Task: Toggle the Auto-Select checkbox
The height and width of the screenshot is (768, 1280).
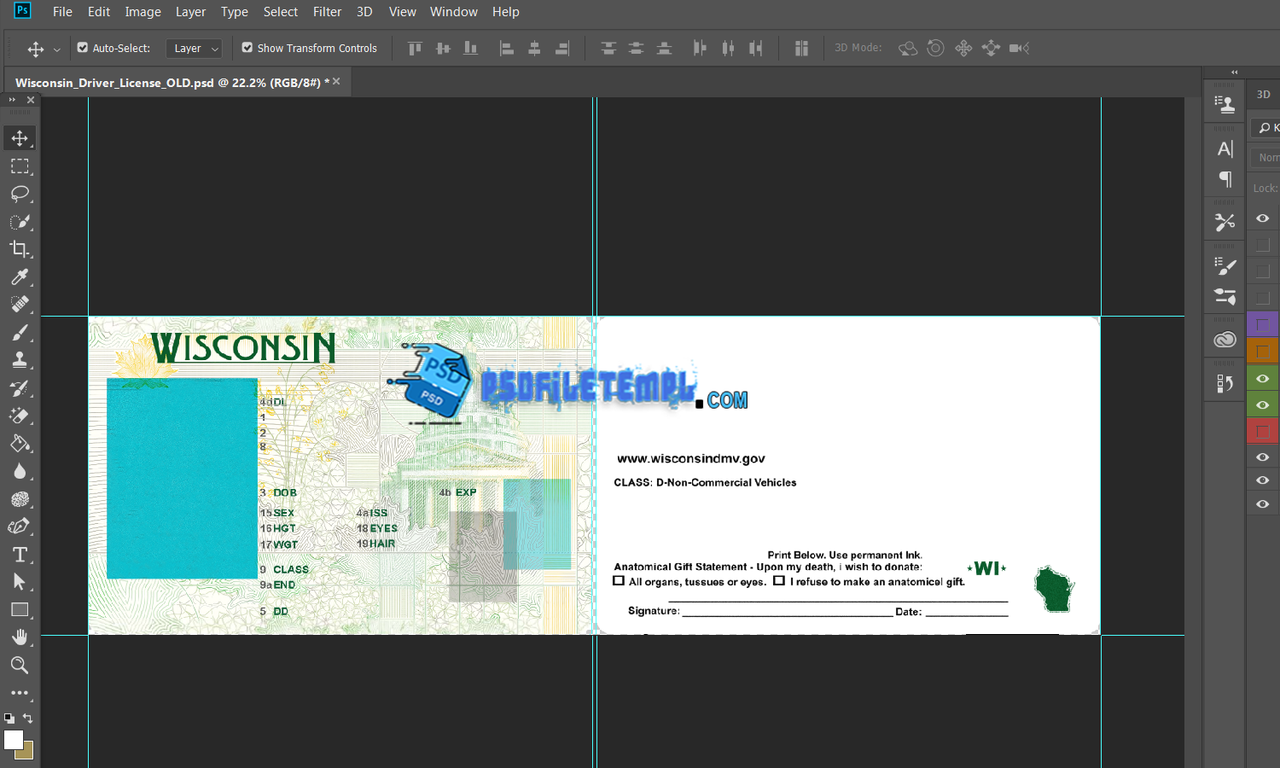Action: [83, 47]
